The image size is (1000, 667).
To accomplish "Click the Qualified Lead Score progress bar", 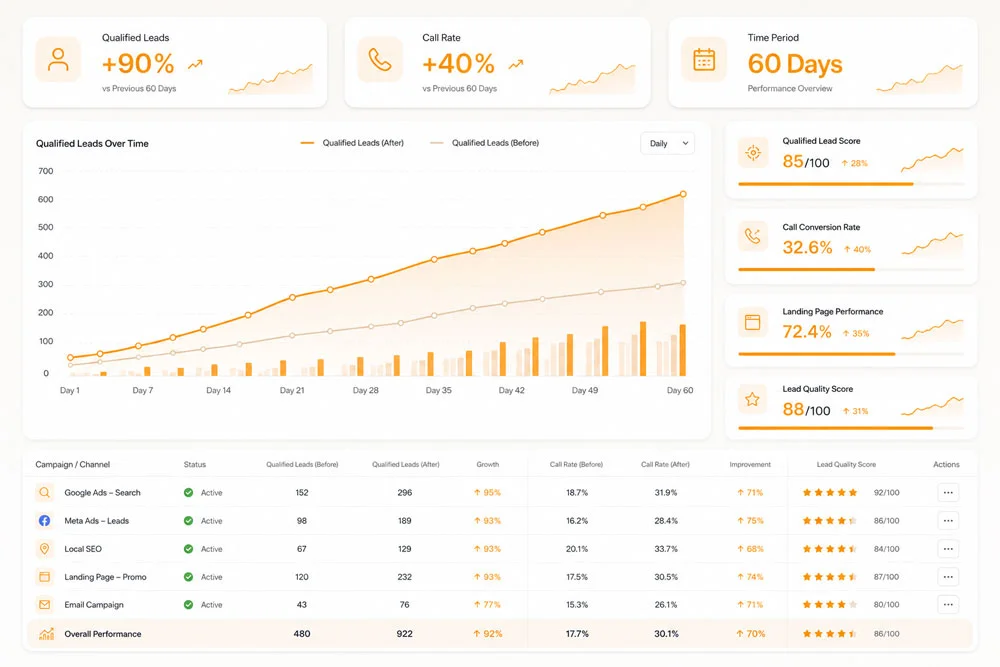I will [851, 184].
